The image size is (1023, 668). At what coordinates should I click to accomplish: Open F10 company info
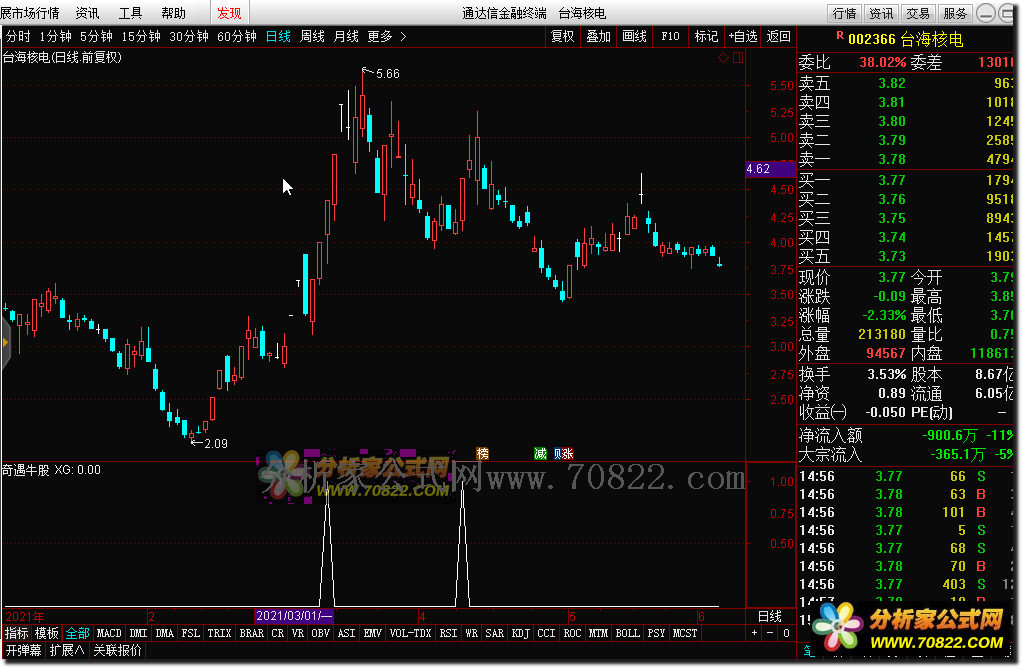point(670,37)
